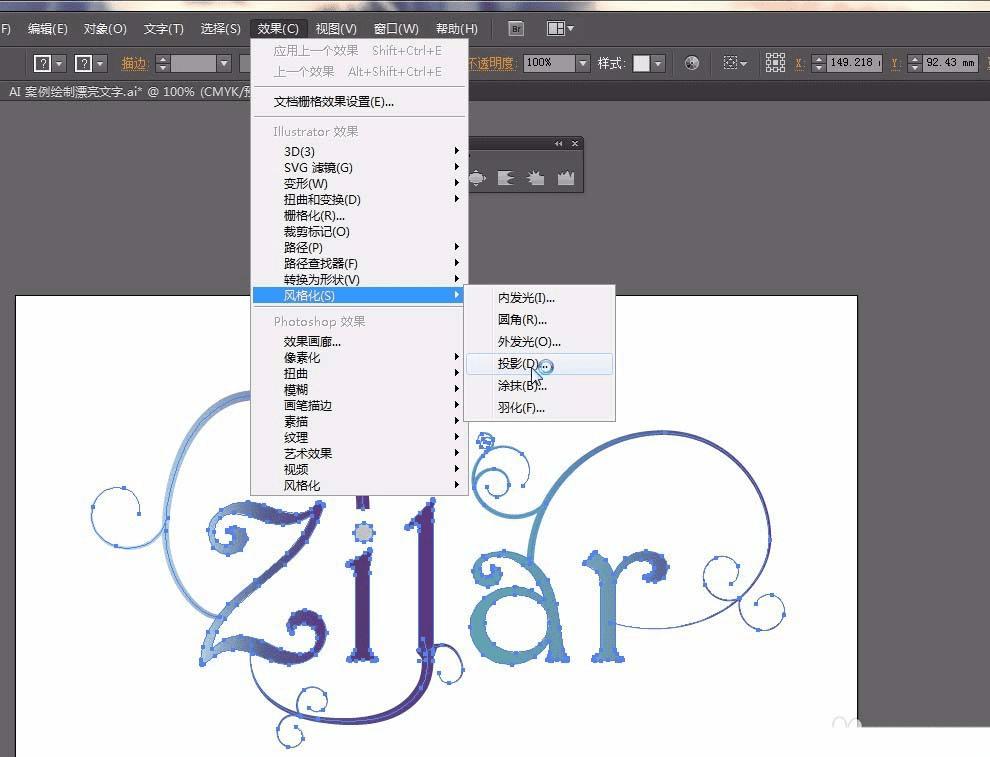Screen dimensions: 990x757
Task: Click the stroke color swatch box
Action: (x=83, y=63)
